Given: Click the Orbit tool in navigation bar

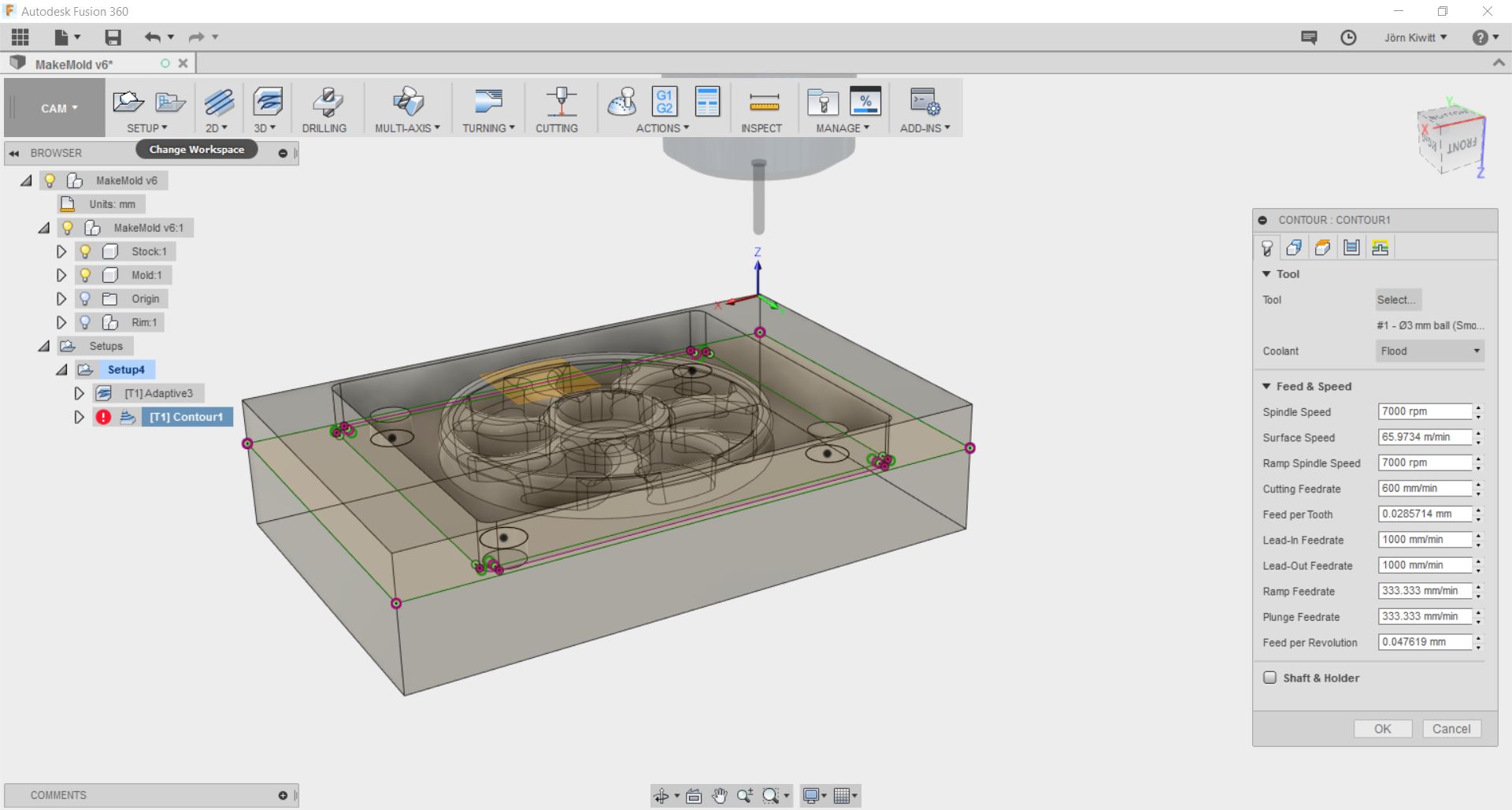Looking at the screenshot, I should pyautogui.click(x=662, y=796).
